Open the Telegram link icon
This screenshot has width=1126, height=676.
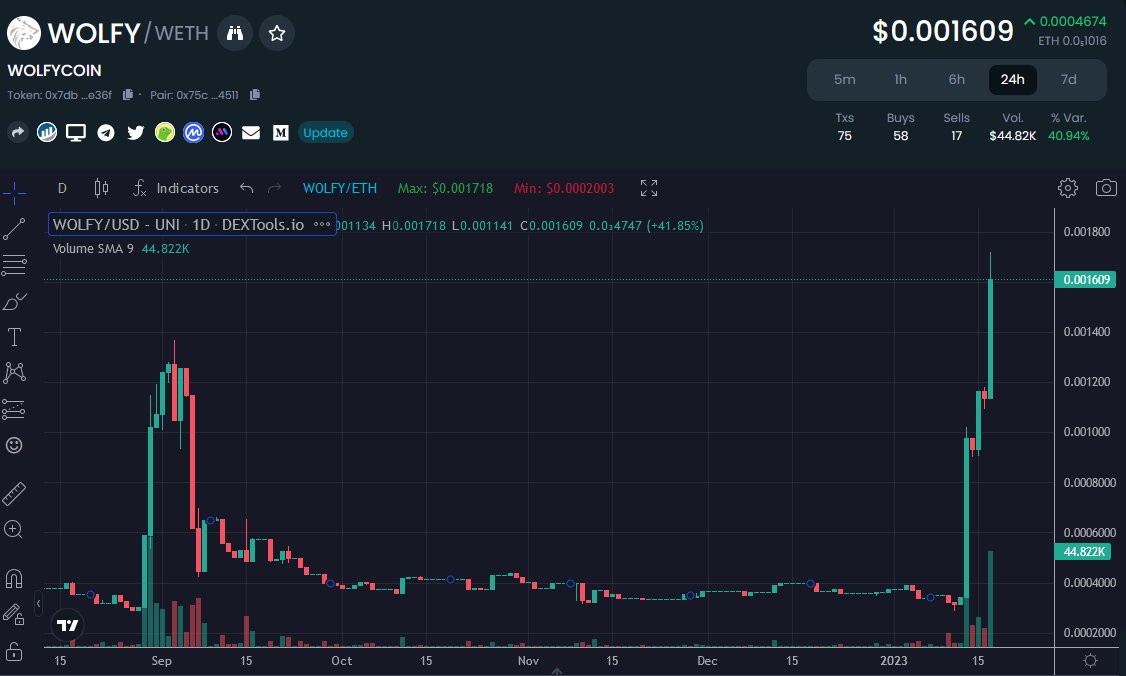pyautogui.click(x=106, y=132)
